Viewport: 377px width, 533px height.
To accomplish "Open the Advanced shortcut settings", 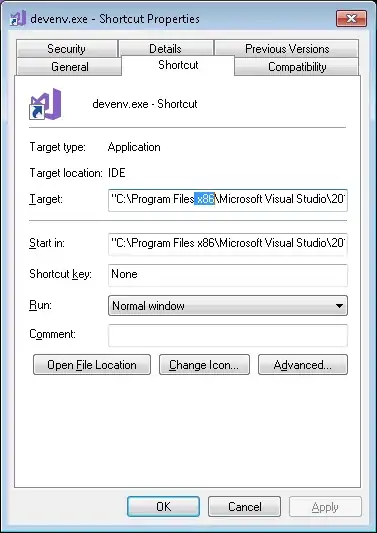I will click(x=303, y=365).
